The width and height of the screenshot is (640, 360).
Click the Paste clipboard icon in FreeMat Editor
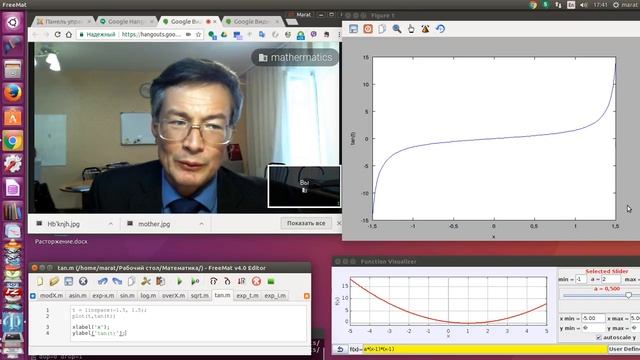(x=160, y=281)
